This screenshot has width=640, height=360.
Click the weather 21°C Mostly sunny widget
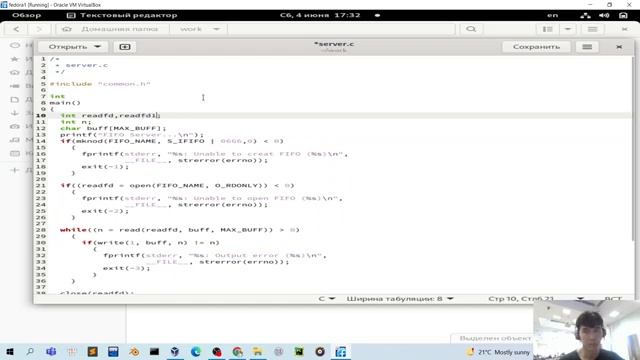[x=499, y=352]
